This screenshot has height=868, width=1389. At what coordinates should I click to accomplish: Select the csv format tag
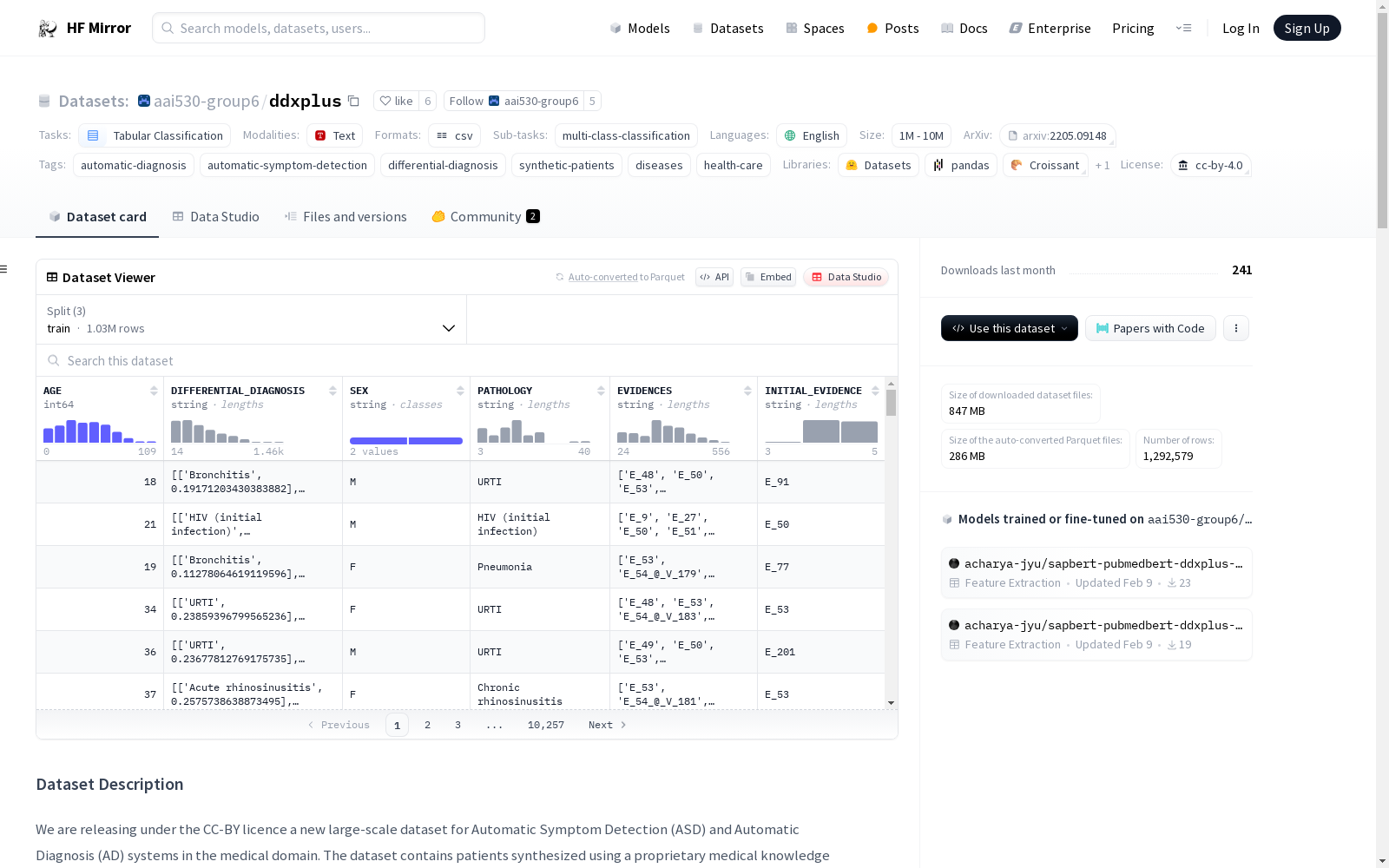coord(454,135)
